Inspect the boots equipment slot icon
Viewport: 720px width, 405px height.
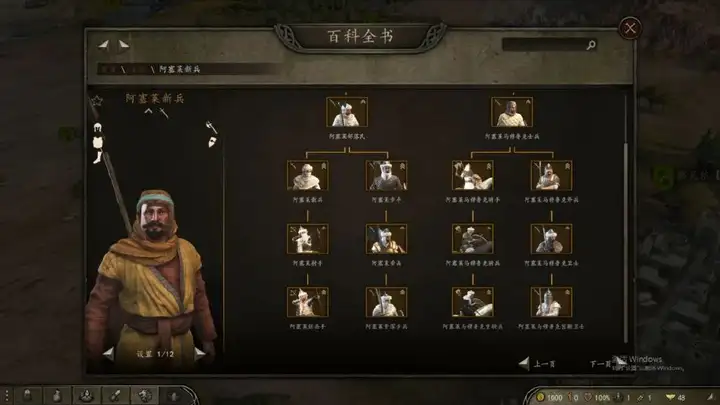click(97, 158)
